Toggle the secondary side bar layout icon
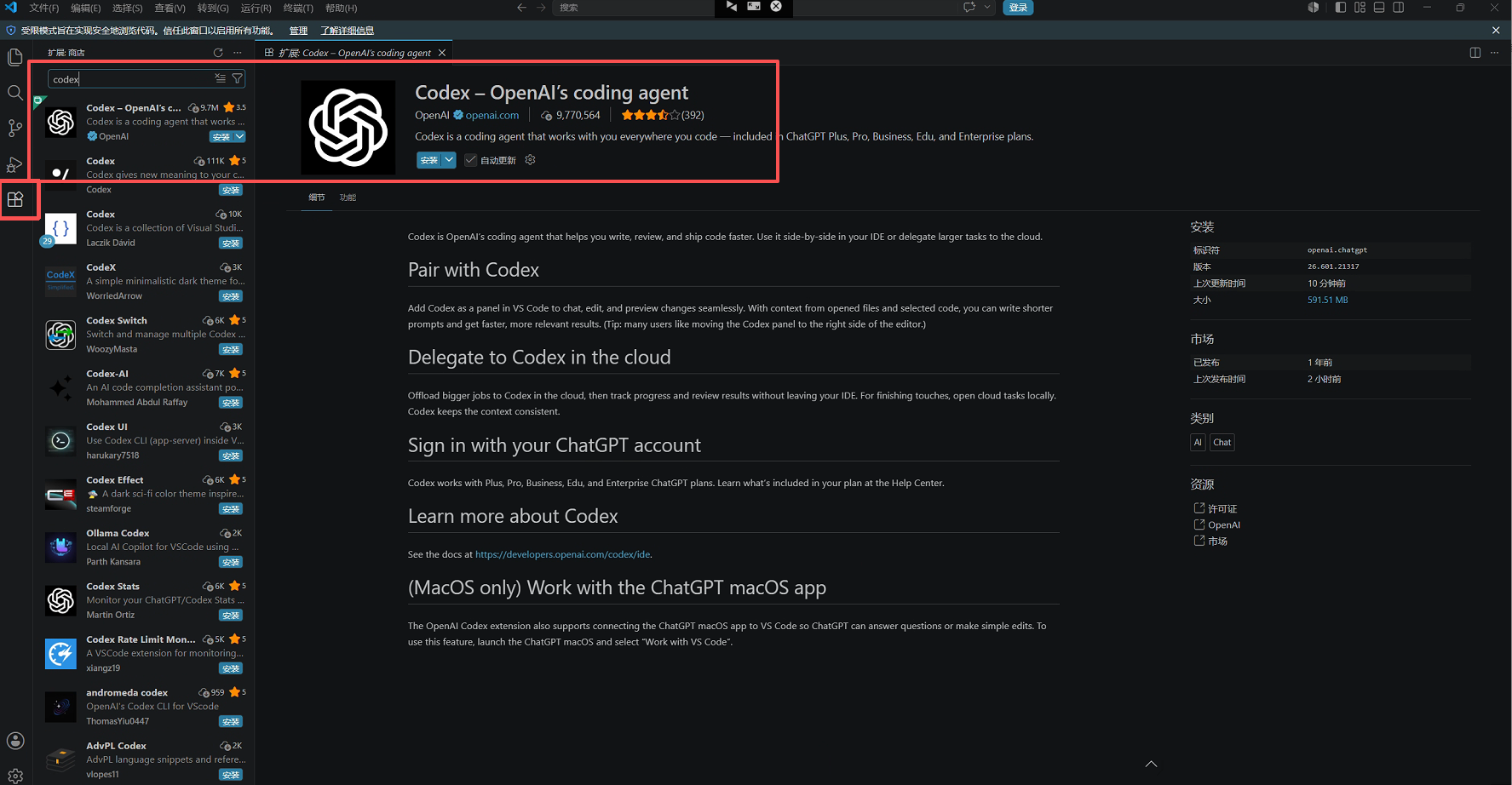 (1399, 8)
